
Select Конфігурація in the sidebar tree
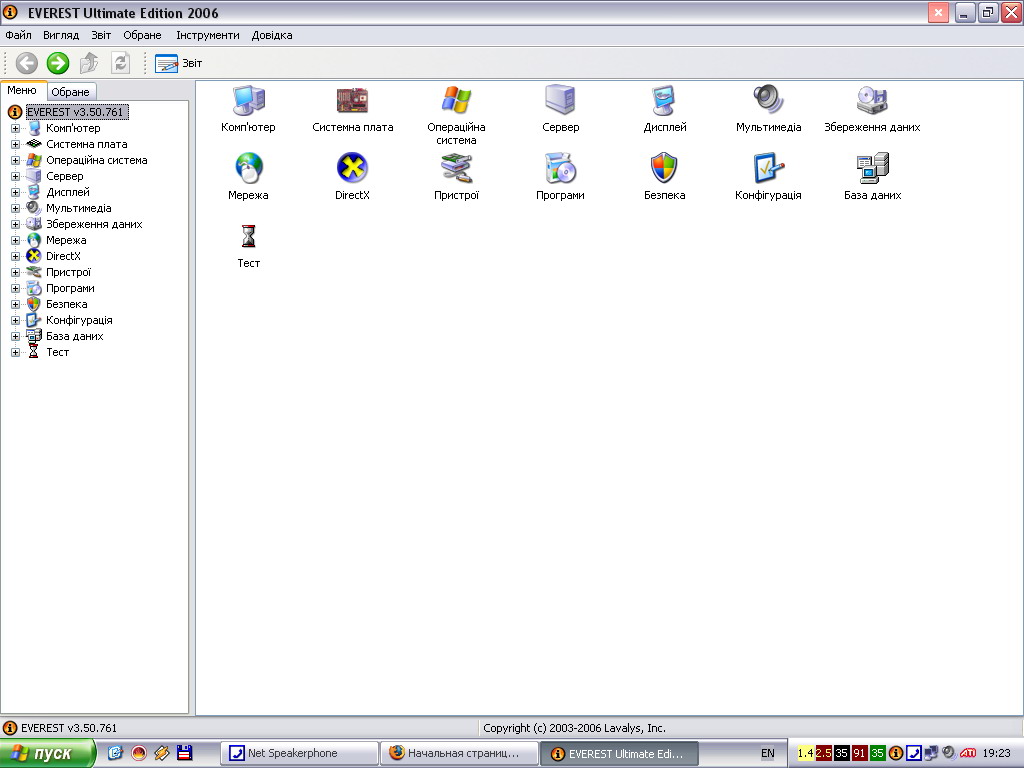click(x=79, y=321)
